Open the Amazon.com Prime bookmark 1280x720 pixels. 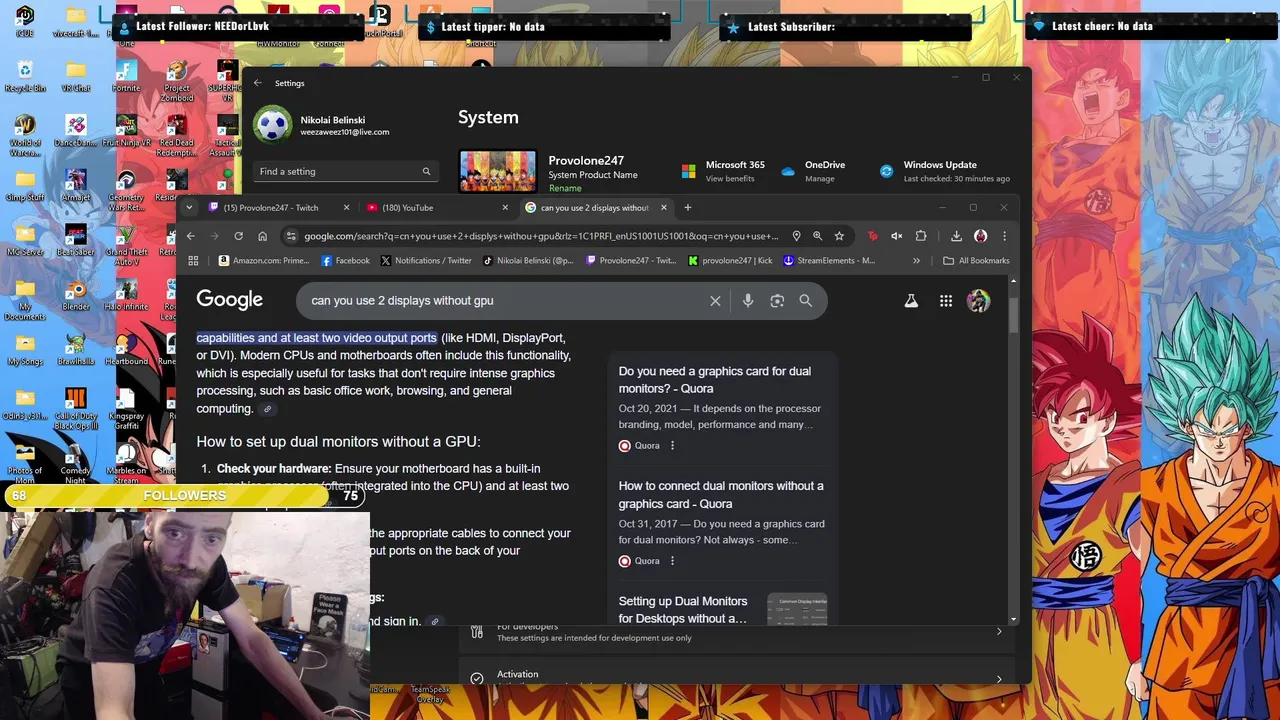[263, 261]
